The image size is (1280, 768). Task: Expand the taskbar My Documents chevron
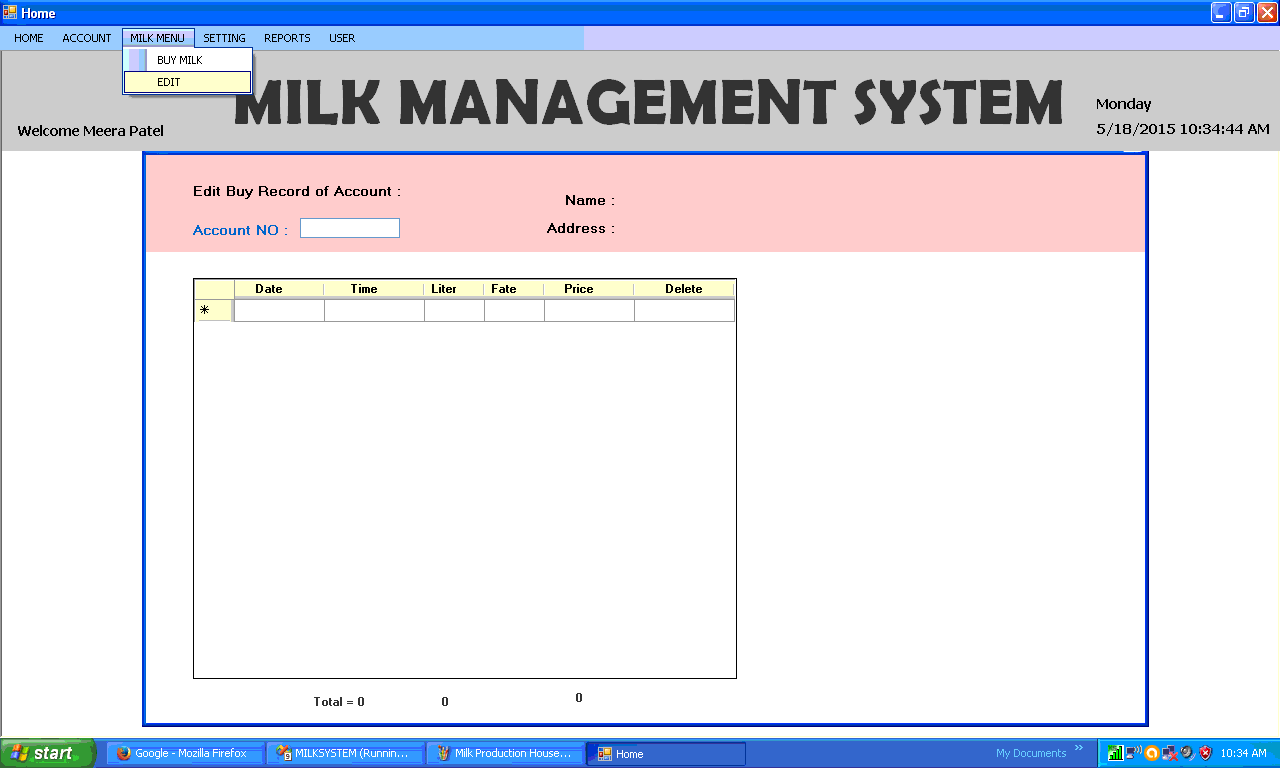pyautogui.click(x=1079, y=748)
